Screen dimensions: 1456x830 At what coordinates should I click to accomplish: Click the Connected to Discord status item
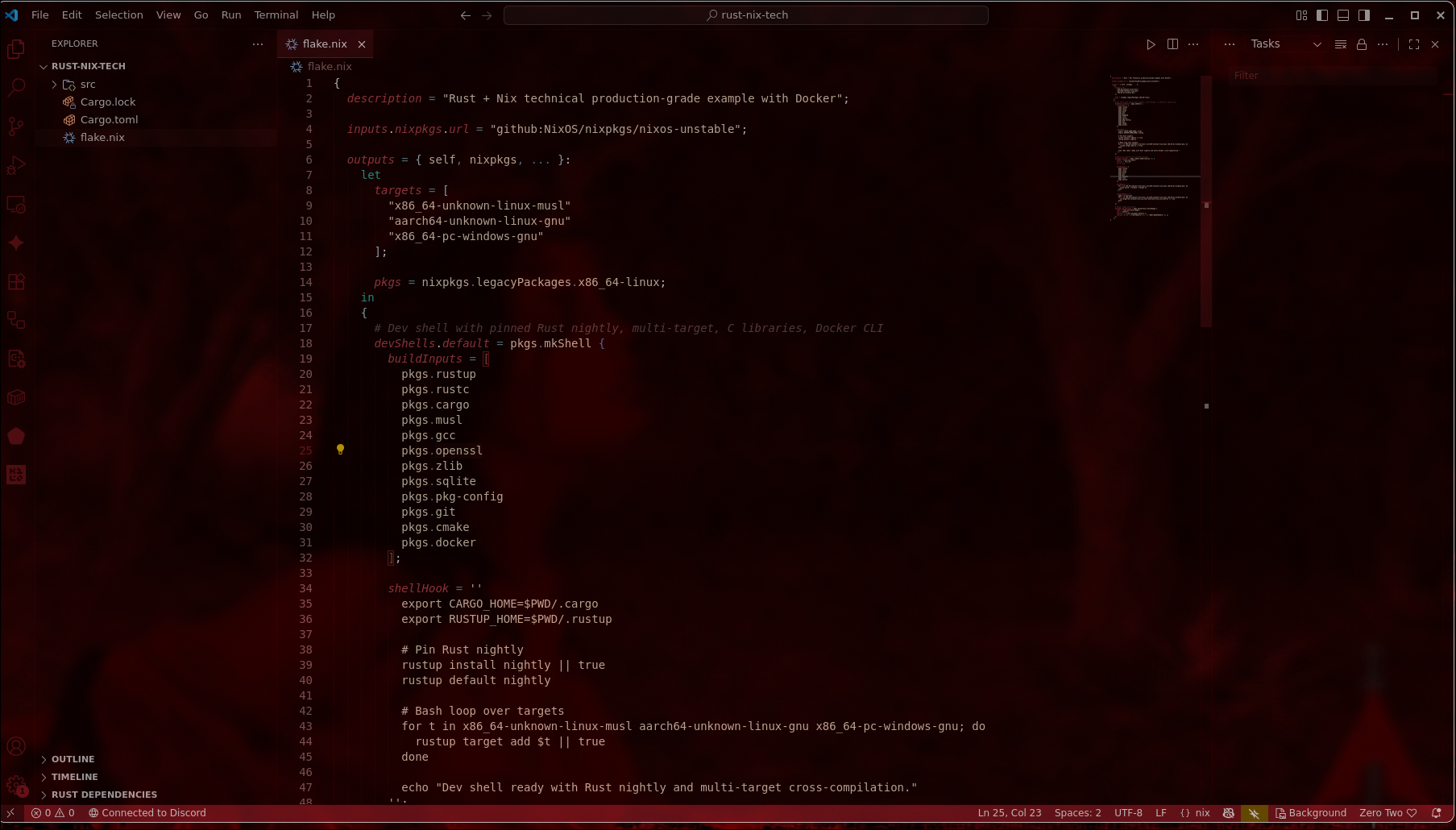(147, 813)
